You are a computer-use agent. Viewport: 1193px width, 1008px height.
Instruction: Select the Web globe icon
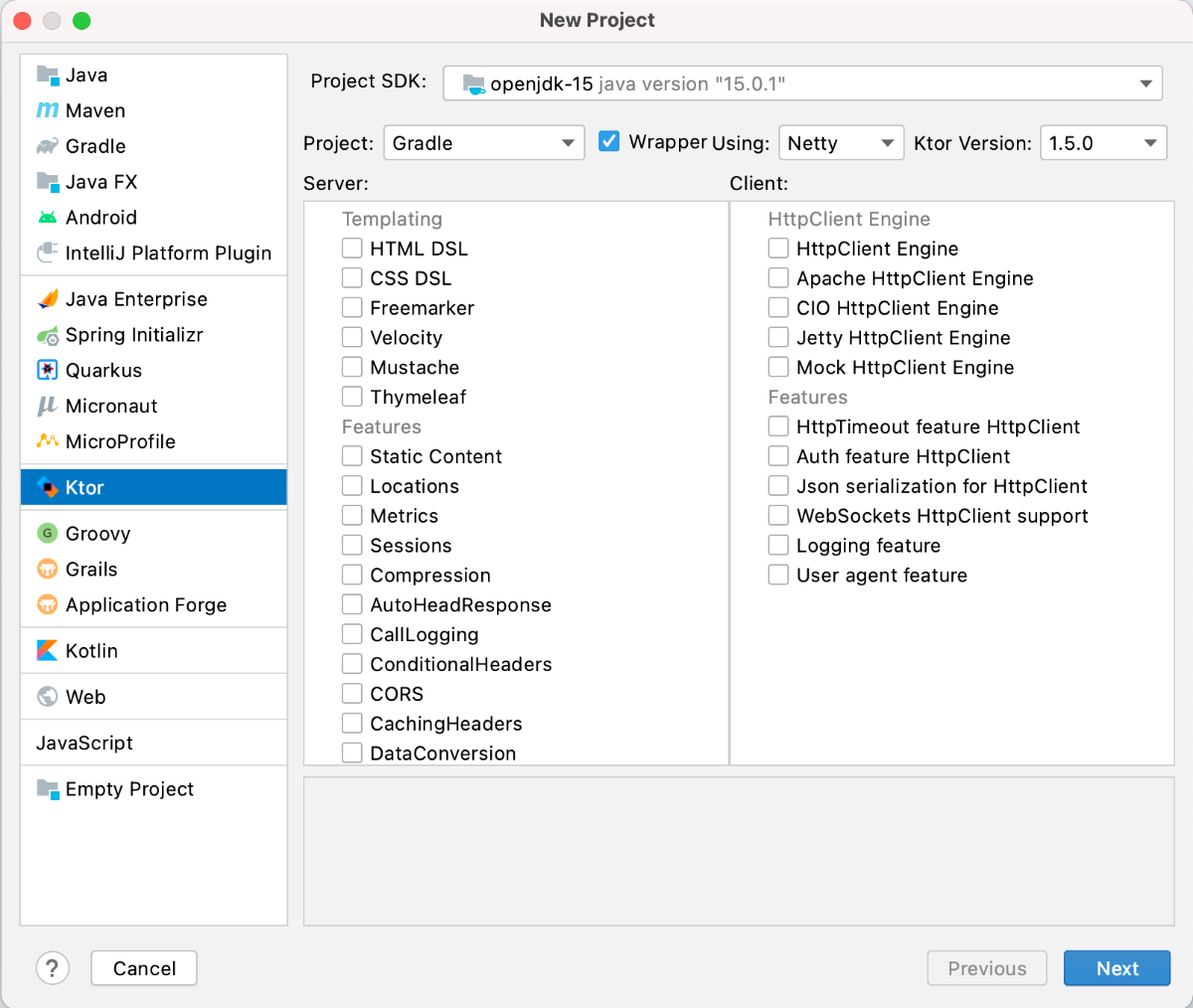point(48,697)
